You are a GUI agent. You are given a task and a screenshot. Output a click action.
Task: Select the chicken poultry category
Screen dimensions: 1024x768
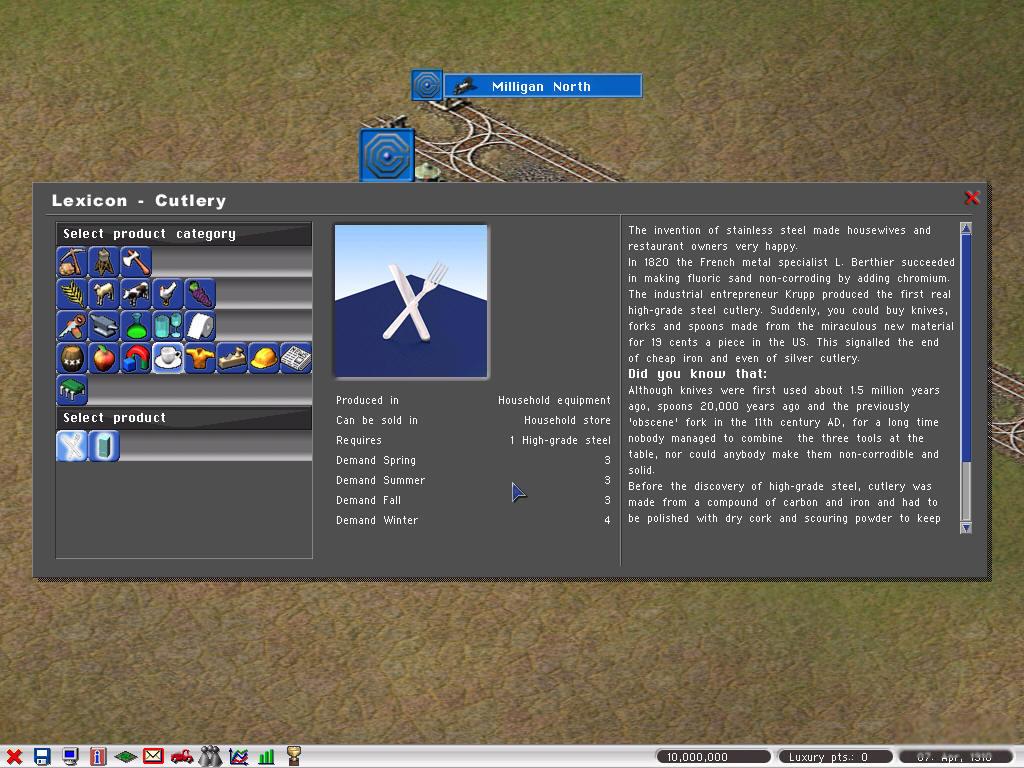(x=168, y=294)
